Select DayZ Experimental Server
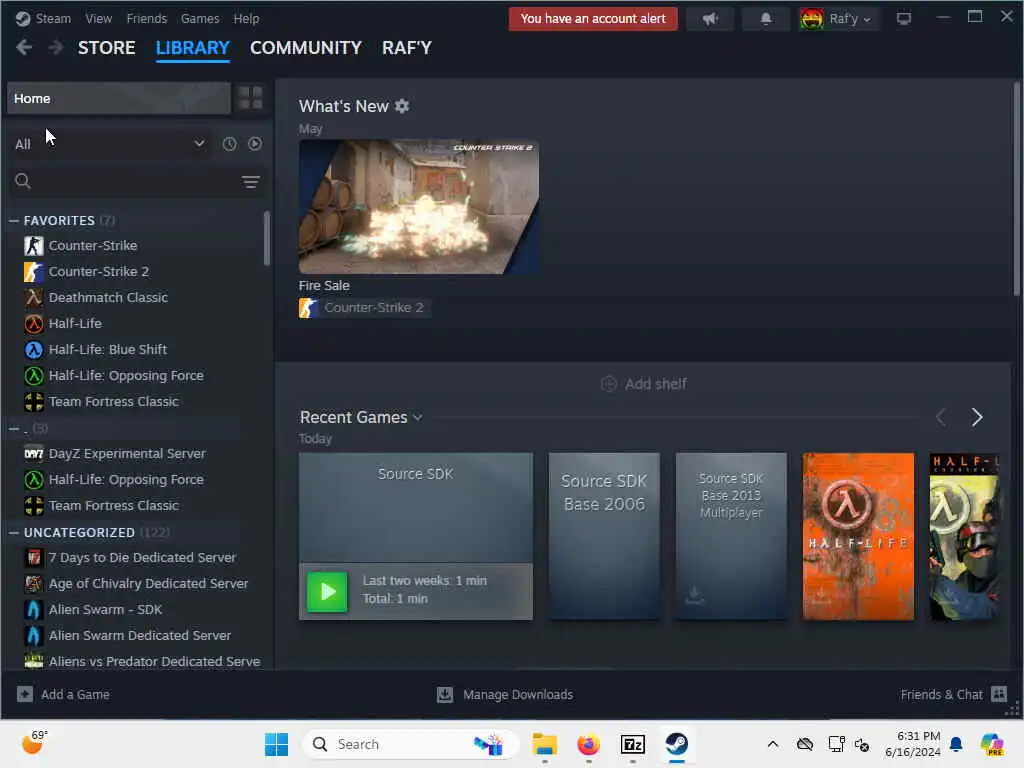Image resolution: width=1024 pixels, height=768 pixels. [127, 453]
